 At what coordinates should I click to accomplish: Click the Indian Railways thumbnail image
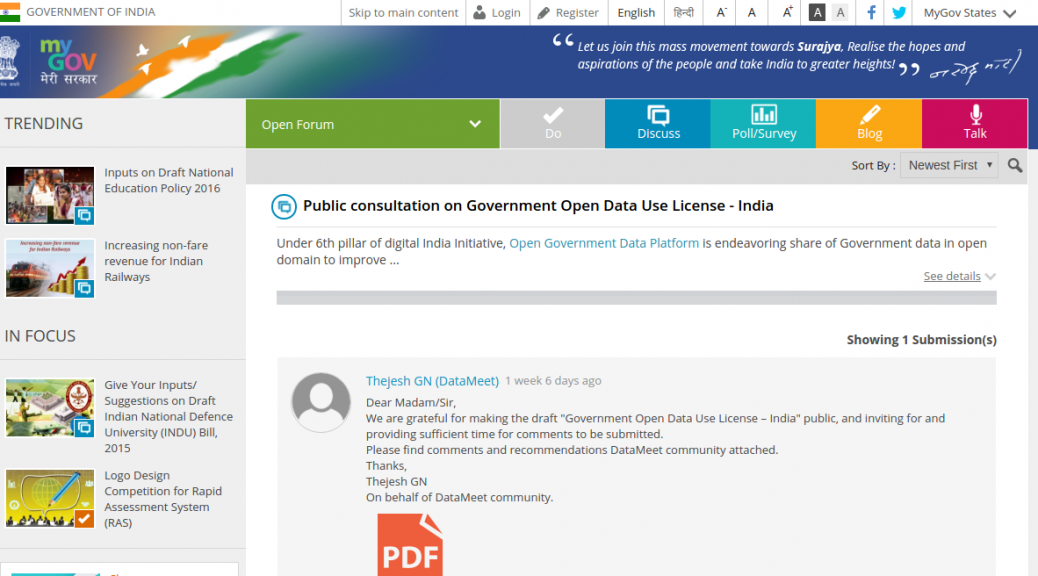tap(50, 268)
